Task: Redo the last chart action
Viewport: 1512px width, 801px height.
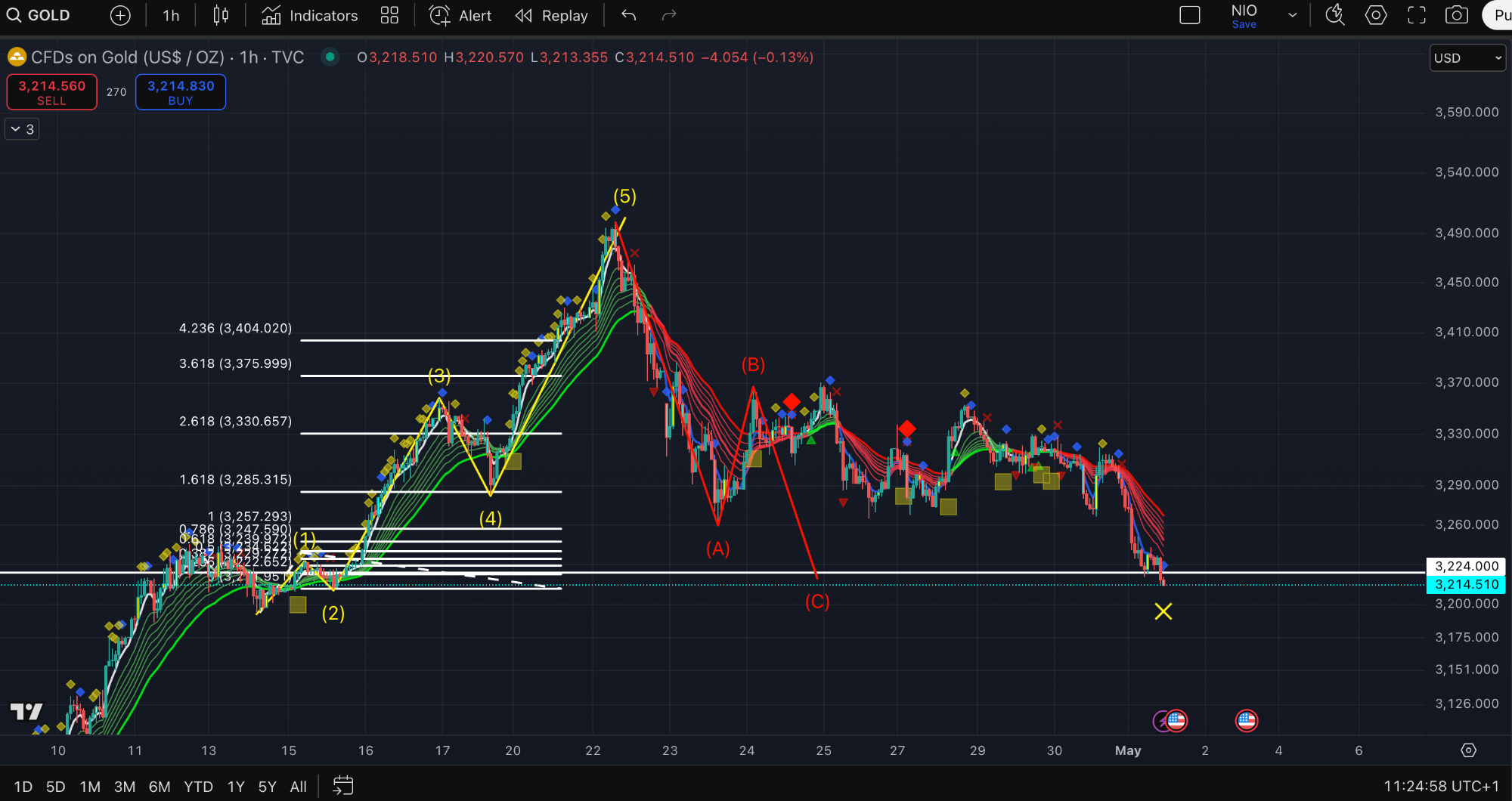Action: tap(669, 15)
